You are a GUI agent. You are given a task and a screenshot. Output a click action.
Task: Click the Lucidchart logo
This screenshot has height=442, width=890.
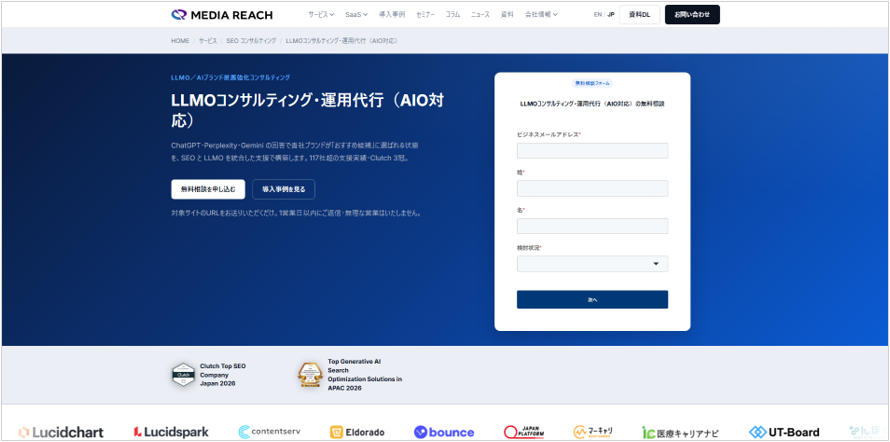pyautogui.click(x=61, y=432)
